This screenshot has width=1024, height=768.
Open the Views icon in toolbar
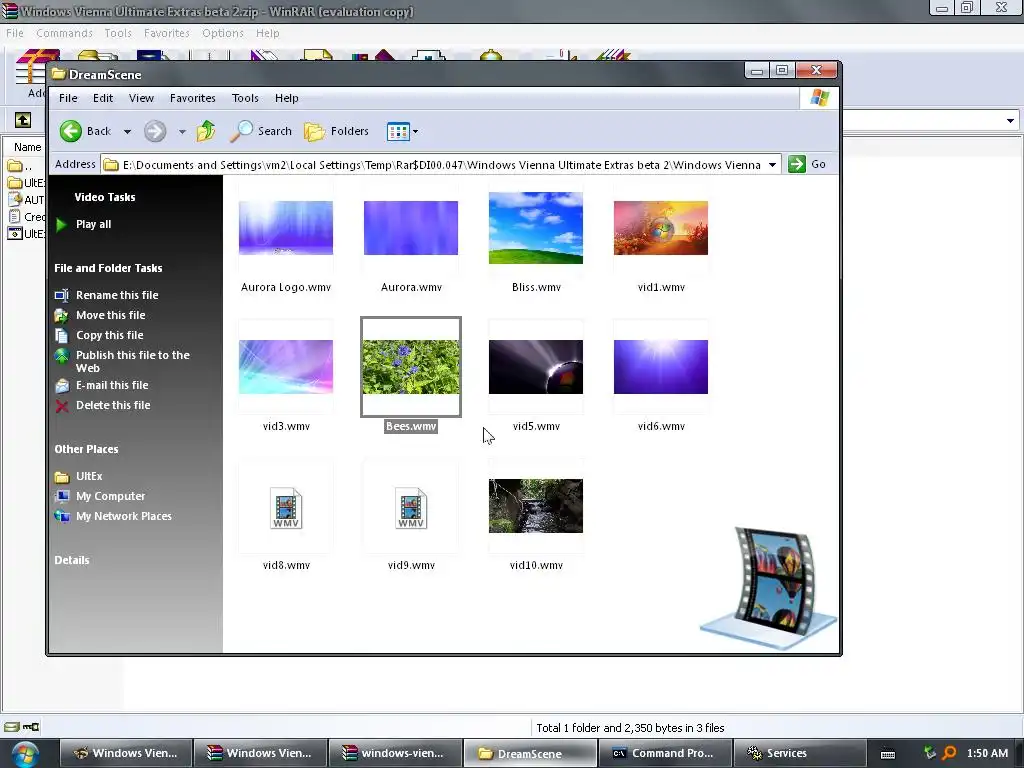[398, 131]
